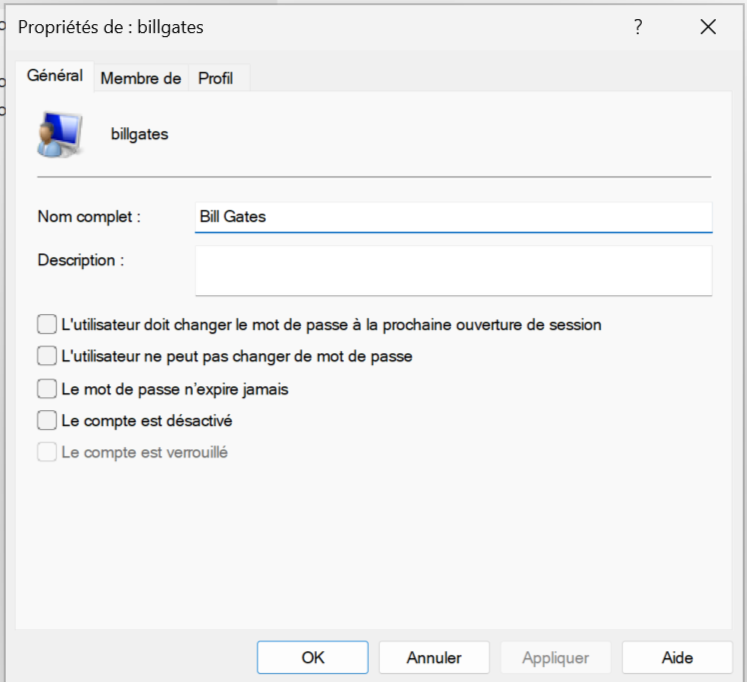Screen dimensions: 747x682
Task: Click the Propriétés de : billgates title
Action: pyautogui.click(x=111, y=27)
